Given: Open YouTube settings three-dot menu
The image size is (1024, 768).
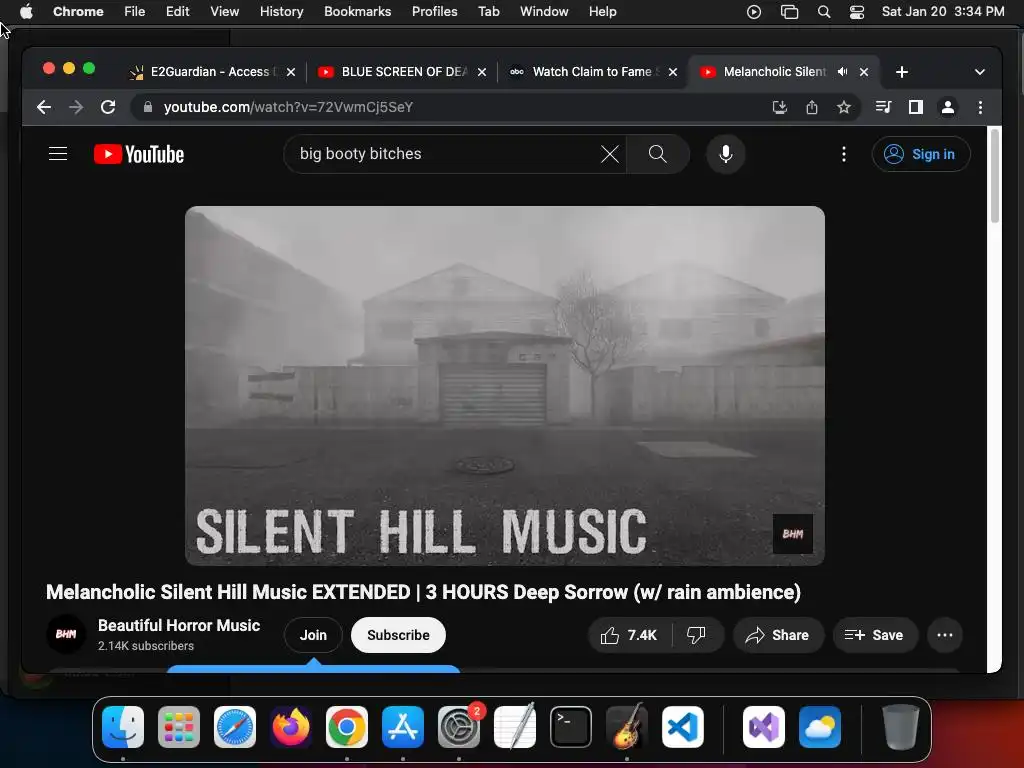Looking at the screenshot, I should pos(844,154).
